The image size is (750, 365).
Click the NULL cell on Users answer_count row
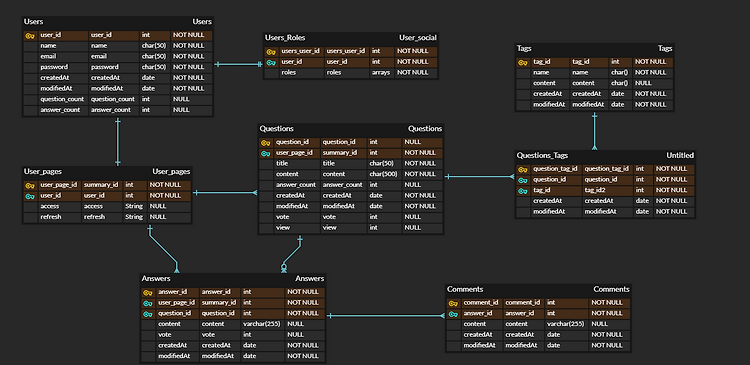(x=191, y=110)
